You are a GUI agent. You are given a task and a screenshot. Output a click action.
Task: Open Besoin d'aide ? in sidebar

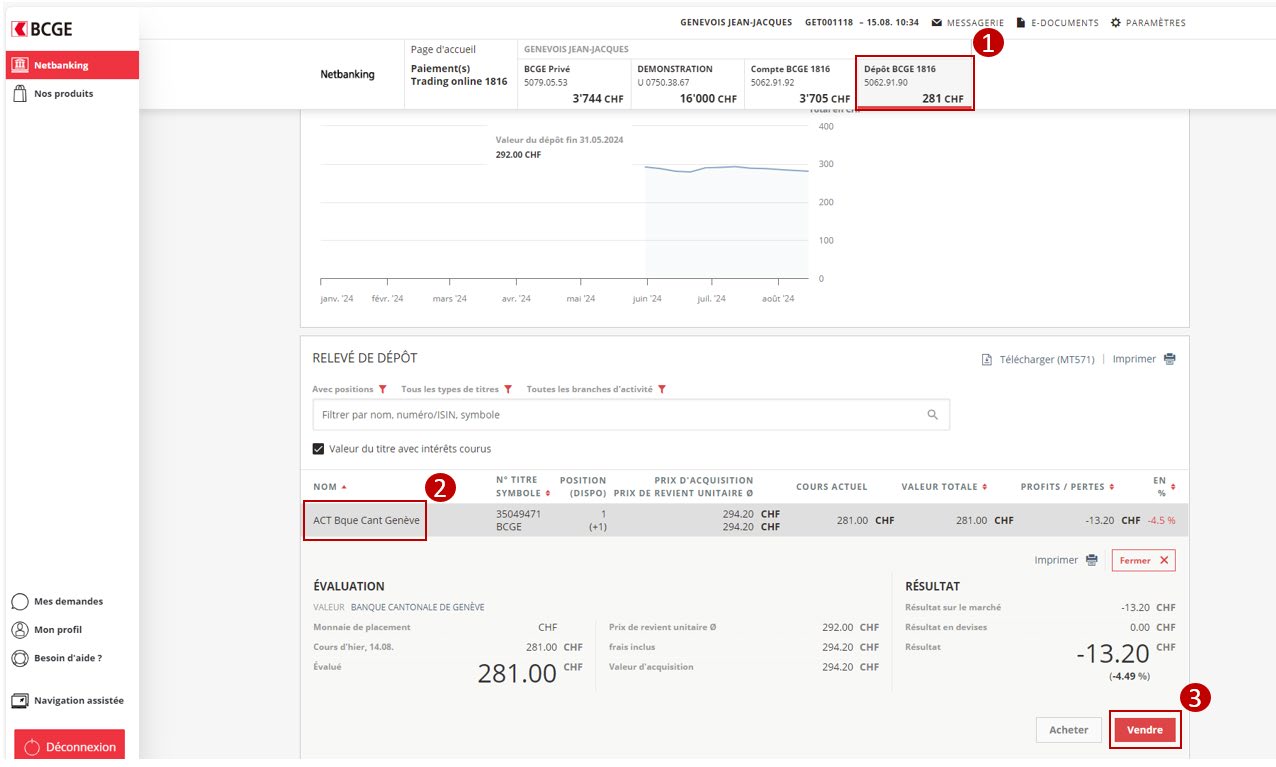57,658
